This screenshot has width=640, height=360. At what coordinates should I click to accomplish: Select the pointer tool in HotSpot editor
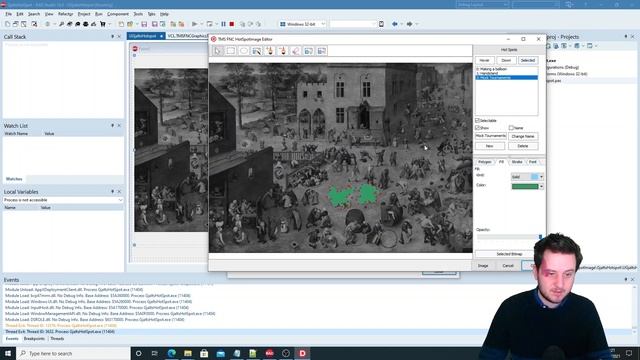tap(218, 51)
